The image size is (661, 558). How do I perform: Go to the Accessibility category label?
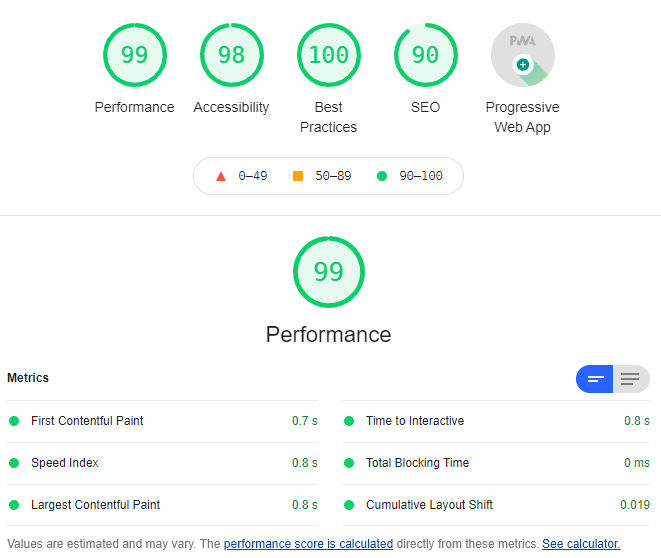[x=231, y=107]
